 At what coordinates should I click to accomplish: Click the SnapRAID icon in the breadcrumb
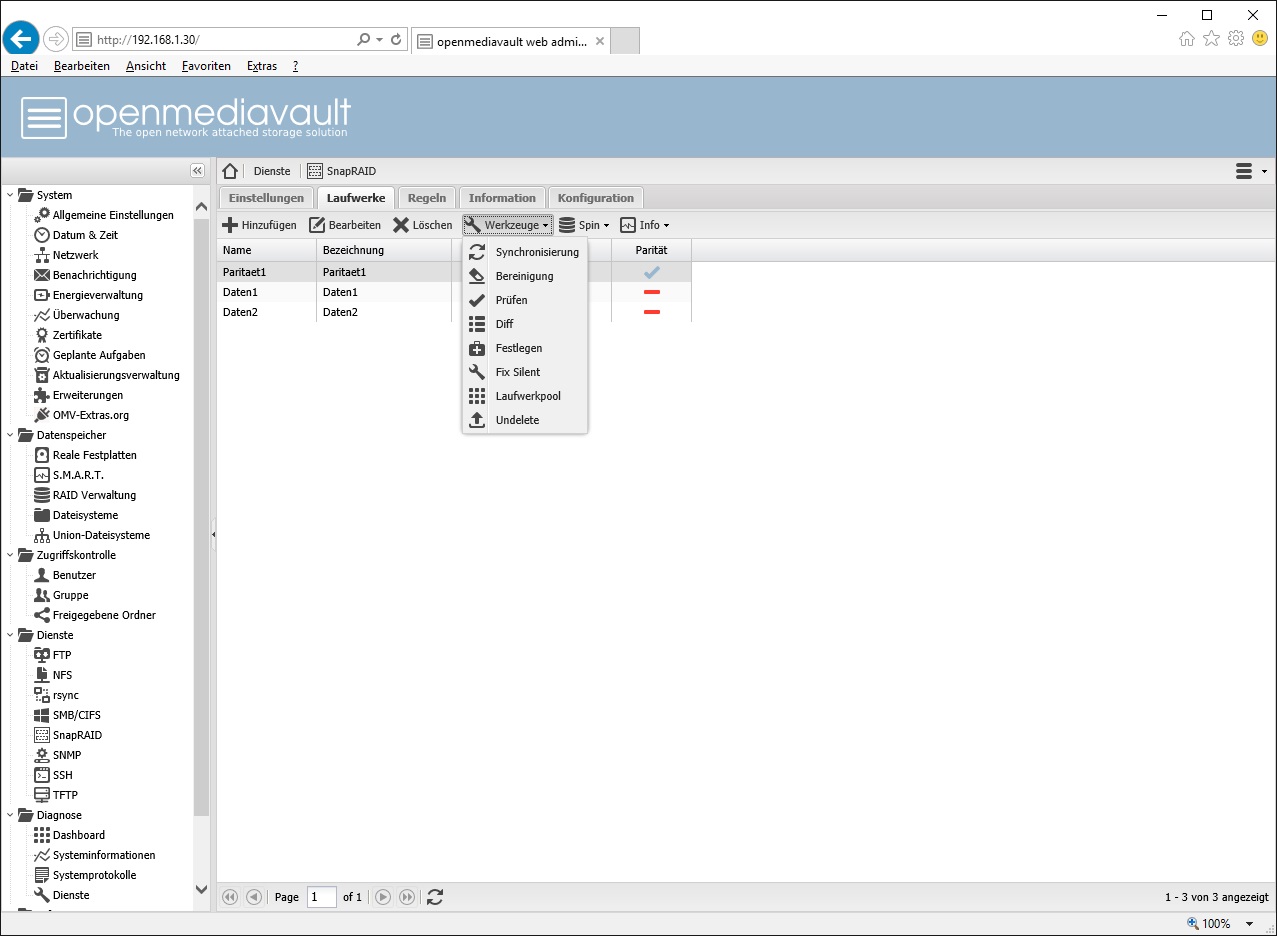click(315, 171)
